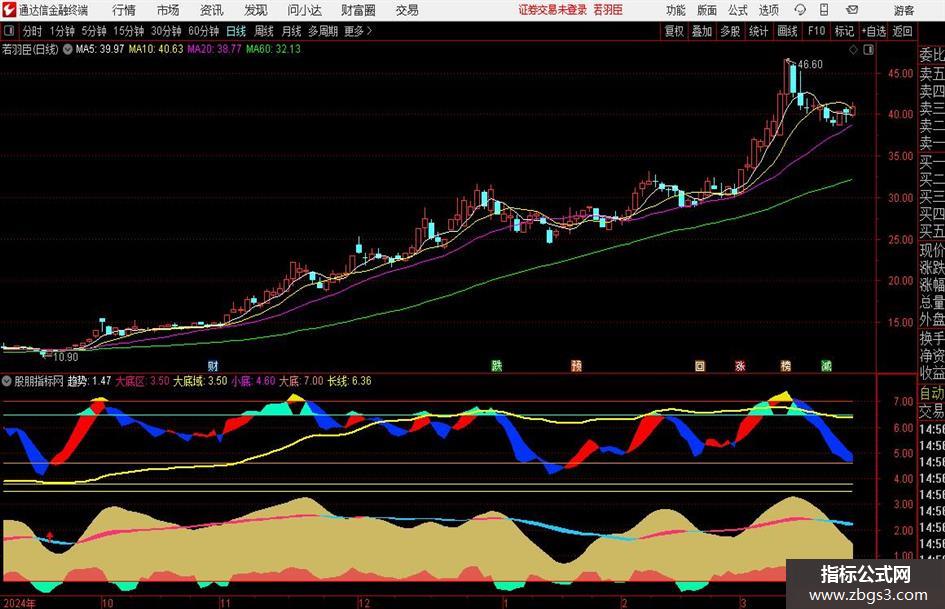
Task: Open the 问小达 menu
Action: click(304, 10)
